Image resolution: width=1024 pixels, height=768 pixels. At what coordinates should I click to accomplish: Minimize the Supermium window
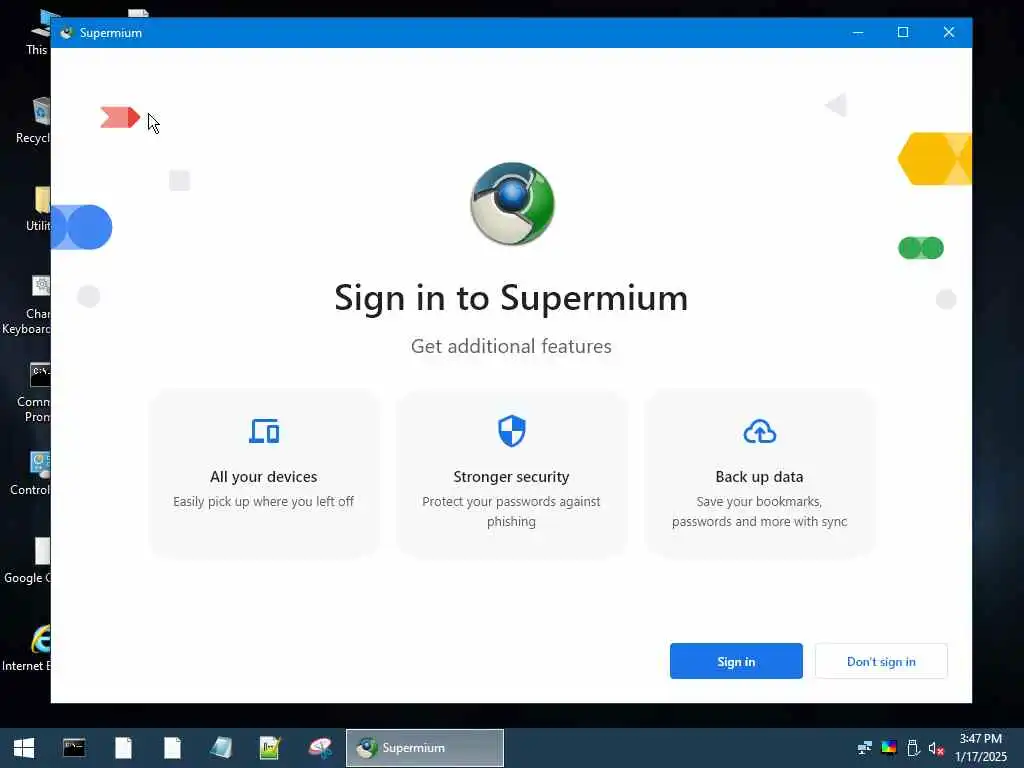(858, 32)
